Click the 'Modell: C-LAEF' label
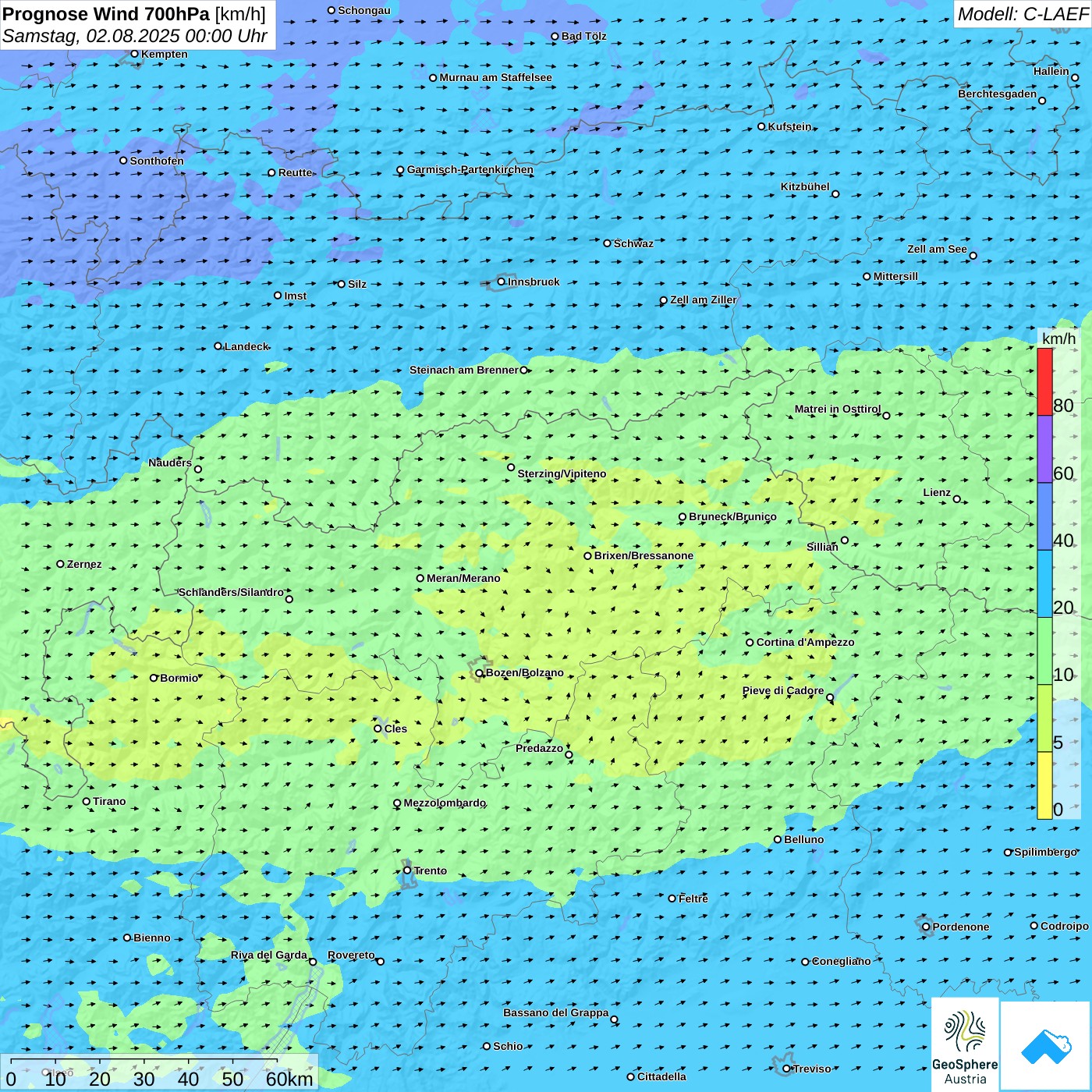 click(x=1022, y=14)
